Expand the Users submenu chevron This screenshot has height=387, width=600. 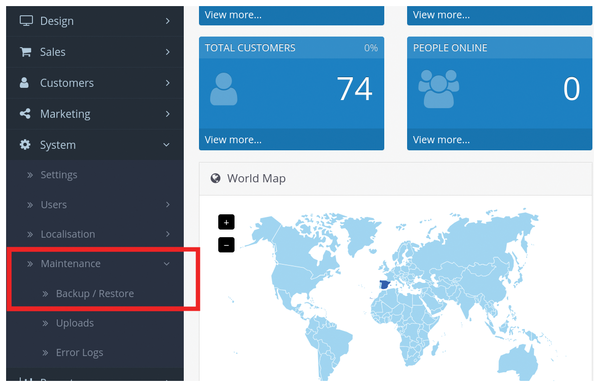(x=168, y=205)
